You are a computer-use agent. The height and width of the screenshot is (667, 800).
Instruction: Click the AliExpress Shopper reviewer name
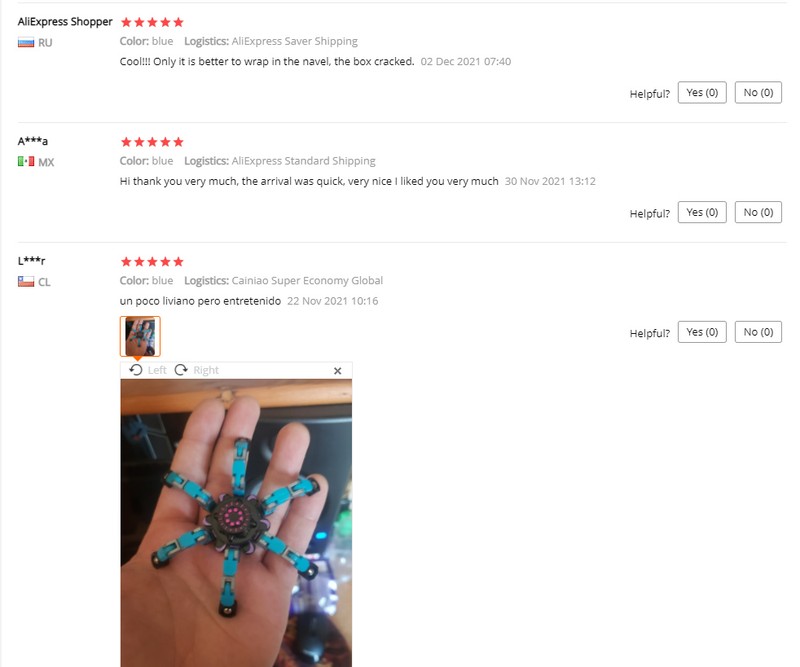[65, 22]
